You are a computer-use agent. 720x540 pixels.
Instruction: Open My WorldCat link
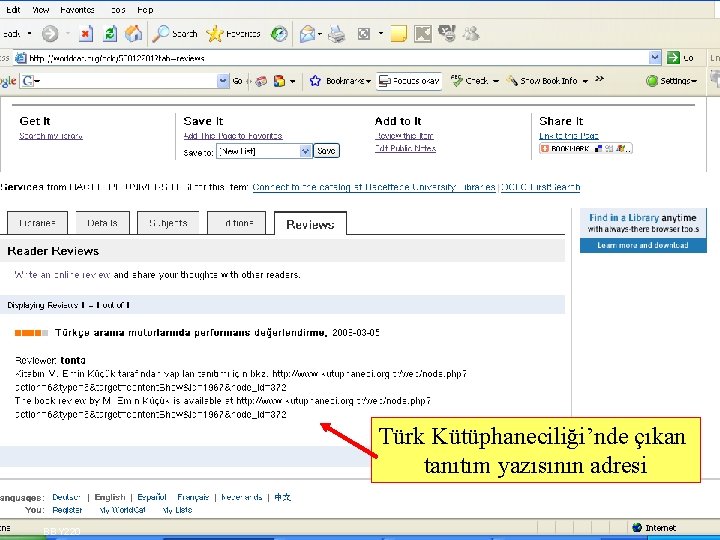[122, 510]
